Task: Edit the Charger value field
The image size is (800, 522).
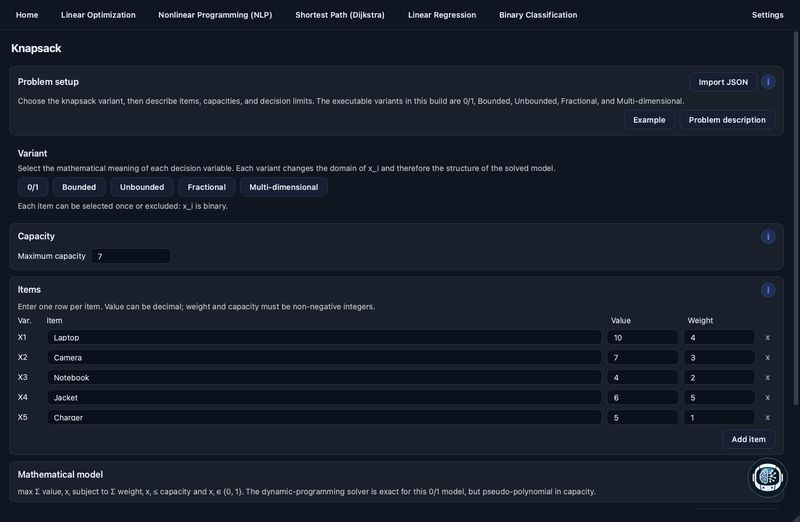Action: [642, 417]
